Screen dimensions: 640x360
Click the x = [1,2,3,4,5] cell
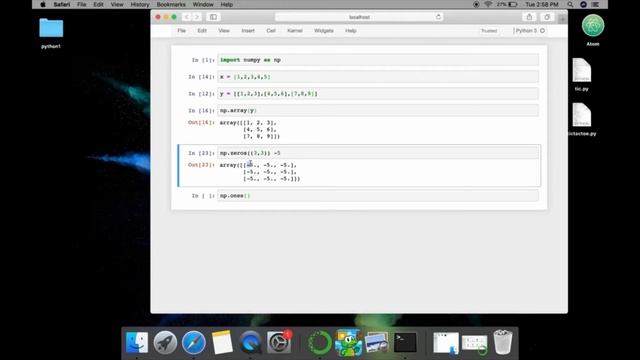(378, 77)
